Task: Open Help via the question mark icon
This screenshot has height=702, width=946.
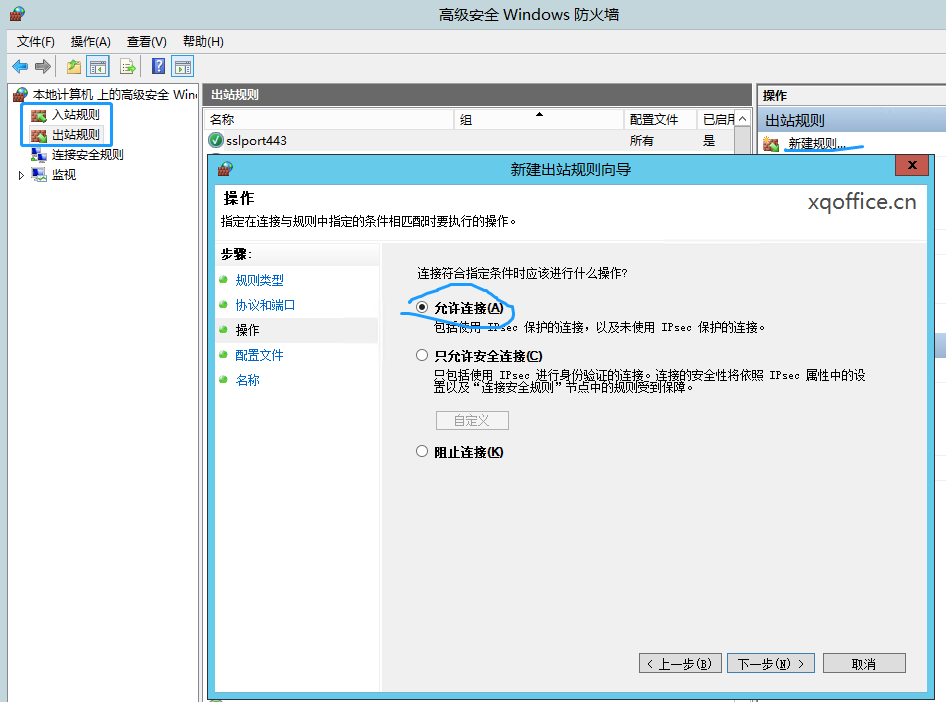Action: point(158,66)
